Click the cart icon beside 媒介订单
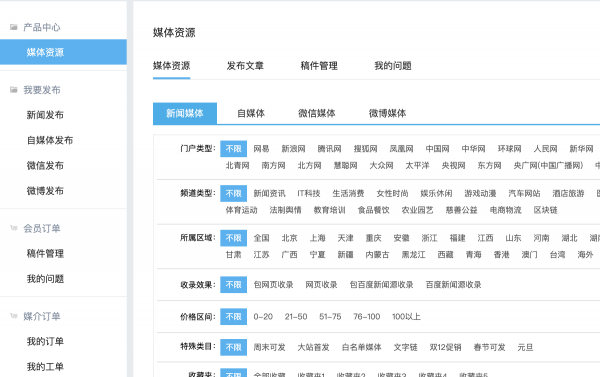 click(x=14, y=316)
